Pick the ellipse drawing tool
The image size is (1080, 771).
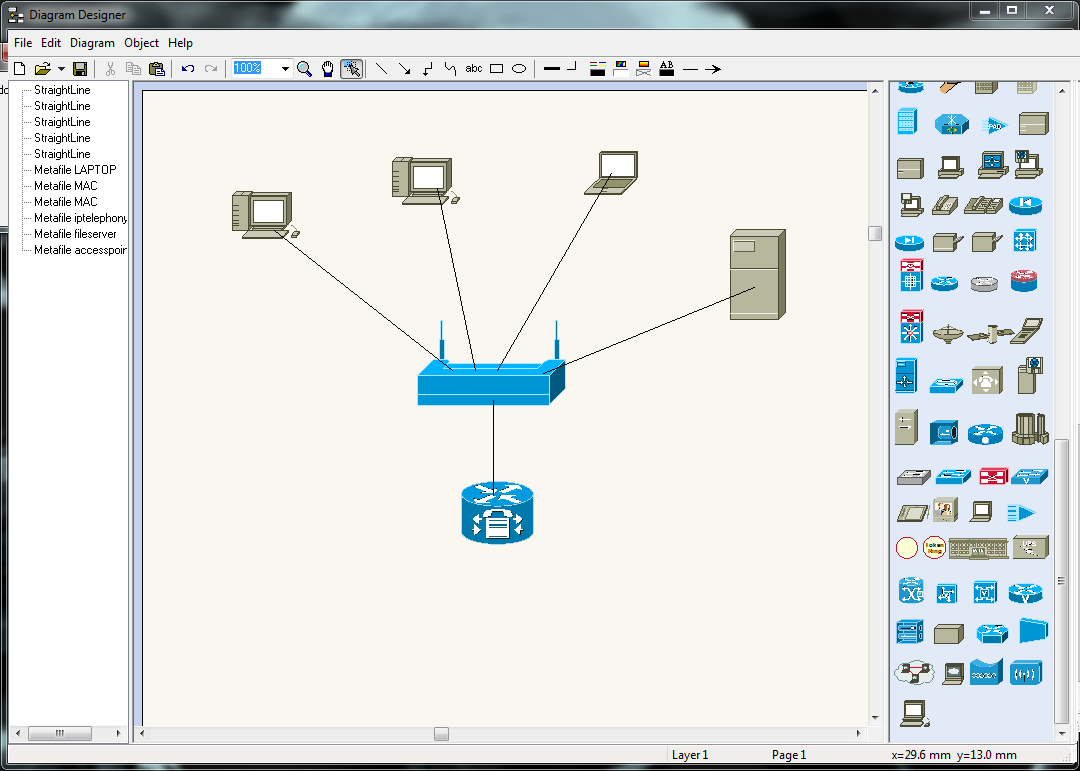pos(520,69)
